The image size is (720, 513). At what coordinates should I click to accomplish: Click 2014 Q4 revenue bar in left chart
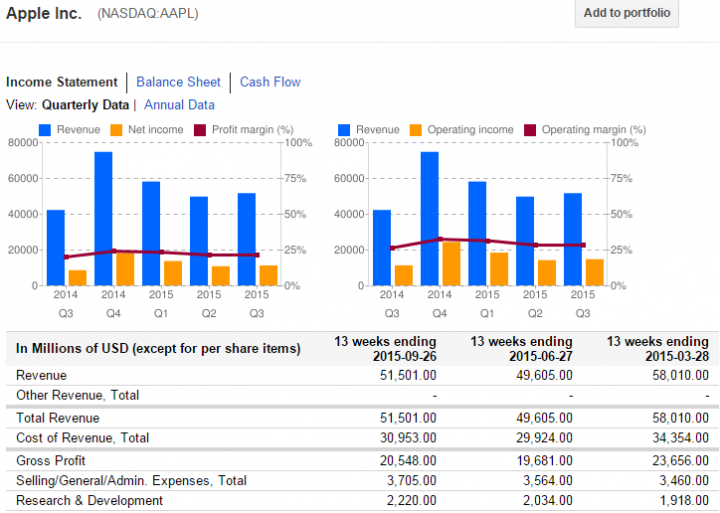(x=103, y=219)
